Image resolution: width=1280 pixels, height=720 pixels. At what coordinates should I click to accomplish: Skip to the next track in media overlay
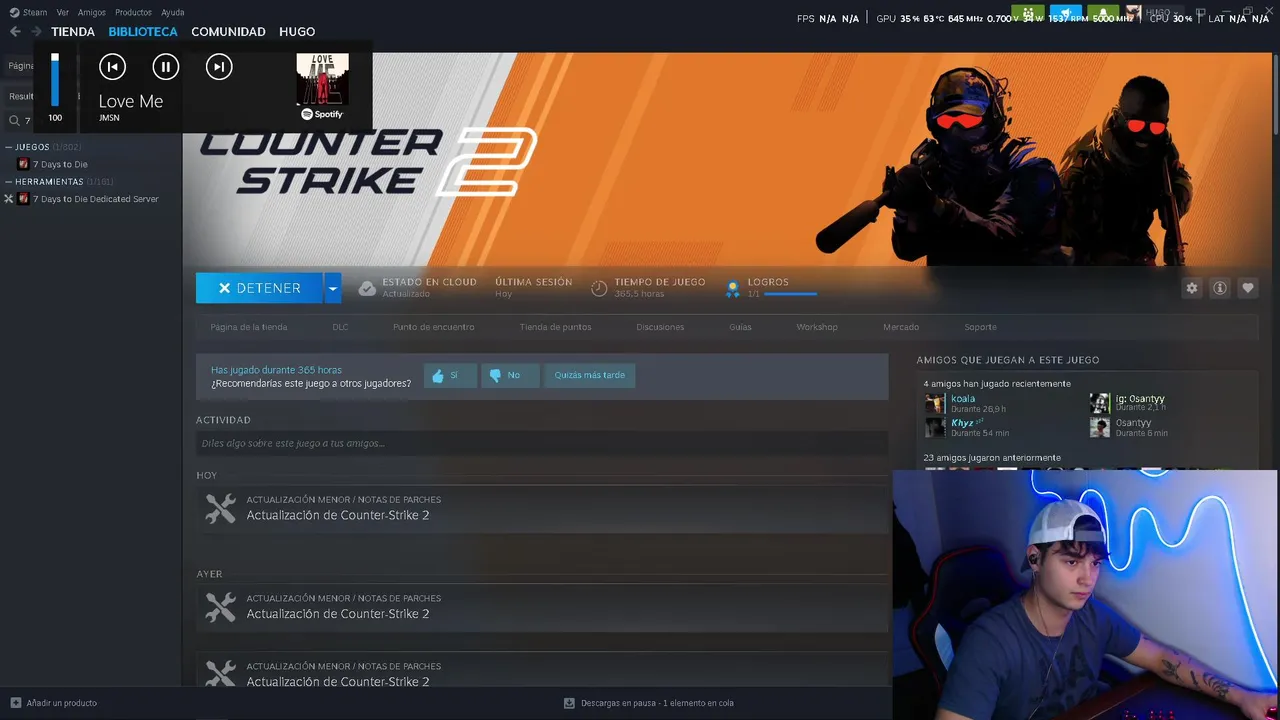click(219, 67)
